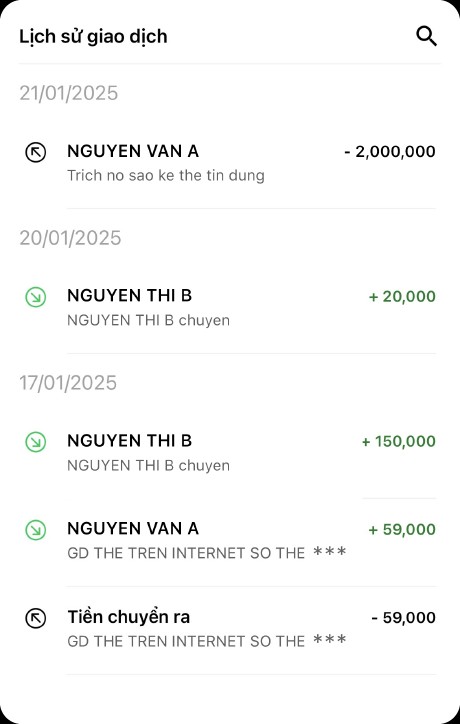Select the + 20,000 amount
Screen dimensions: 460x724
(x=402, y=296)
